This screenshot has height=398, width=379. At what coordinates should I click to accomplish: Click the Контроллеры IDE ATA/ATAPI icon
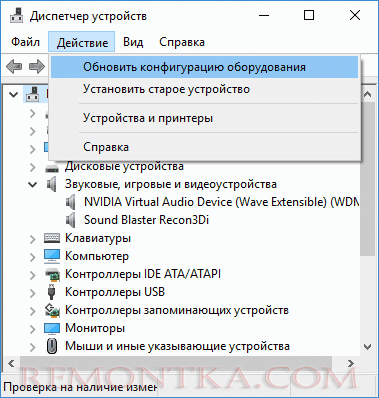[52, 274]
